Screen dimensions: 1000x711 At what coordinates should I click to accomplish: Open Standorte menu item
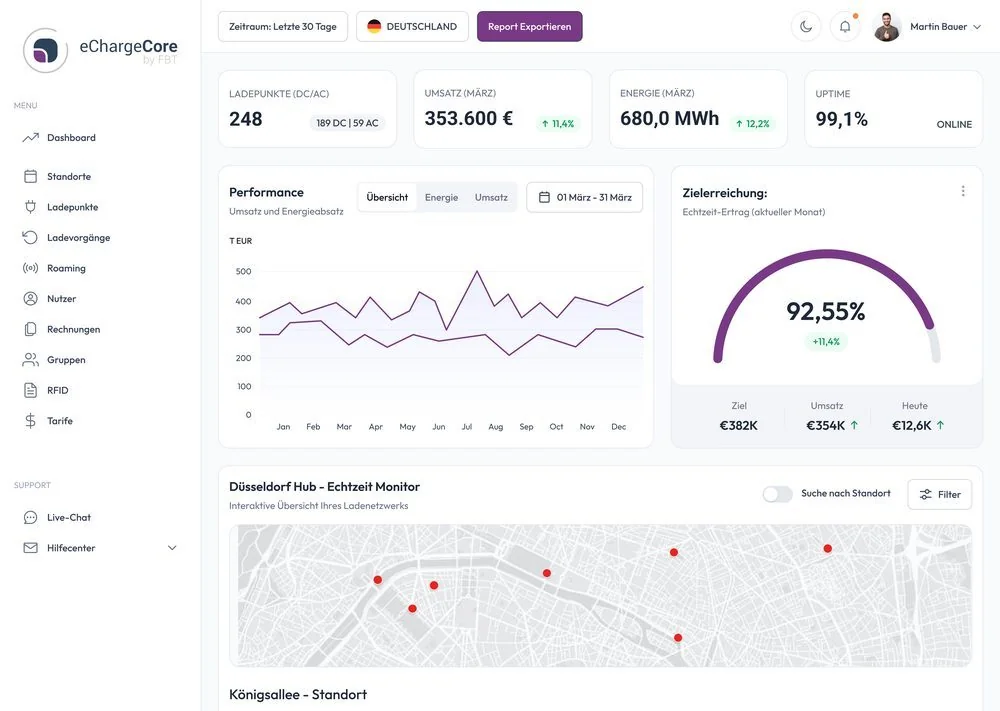pos(69,177)
